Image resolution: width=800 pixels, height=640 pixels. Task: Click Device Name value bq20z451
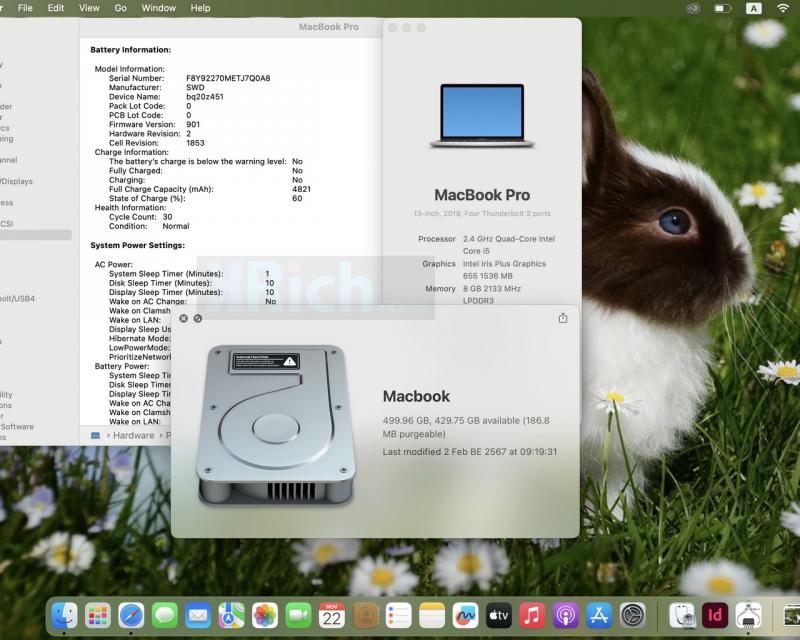(x=205, y=96)
